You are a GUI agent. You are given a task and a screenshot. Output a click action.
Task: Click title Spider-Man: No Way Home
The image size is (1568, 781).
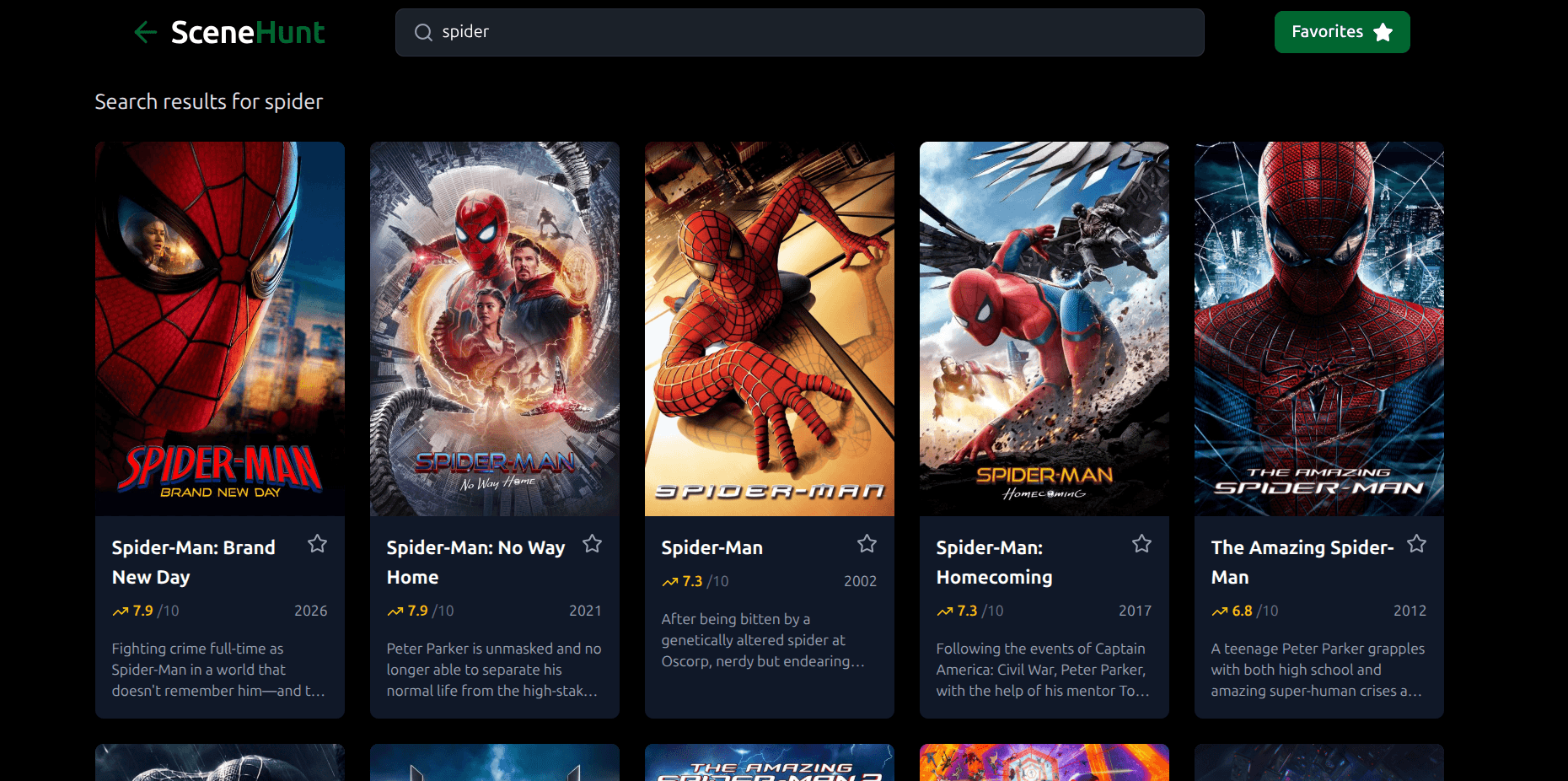[x=476, y=563]
